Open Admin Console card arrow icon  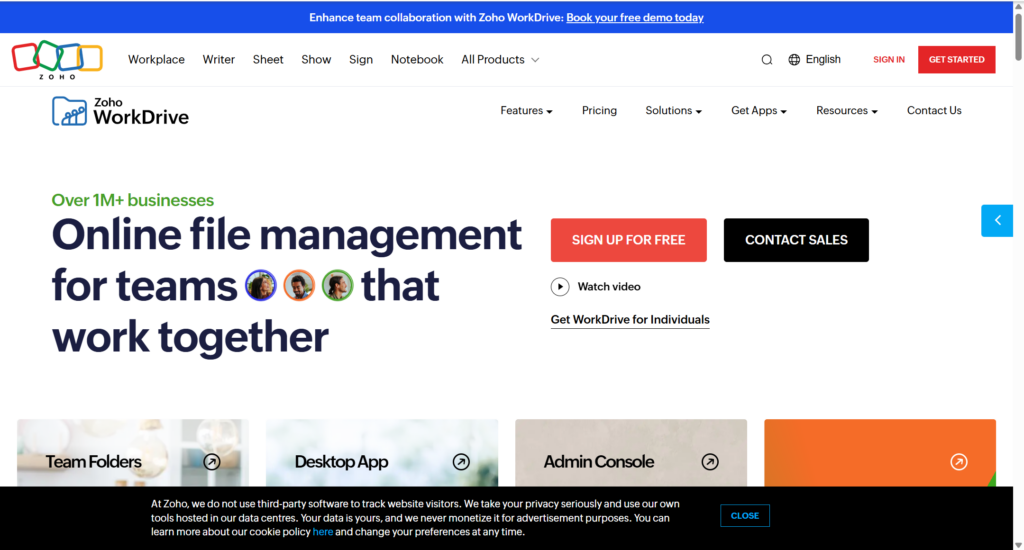710,462
